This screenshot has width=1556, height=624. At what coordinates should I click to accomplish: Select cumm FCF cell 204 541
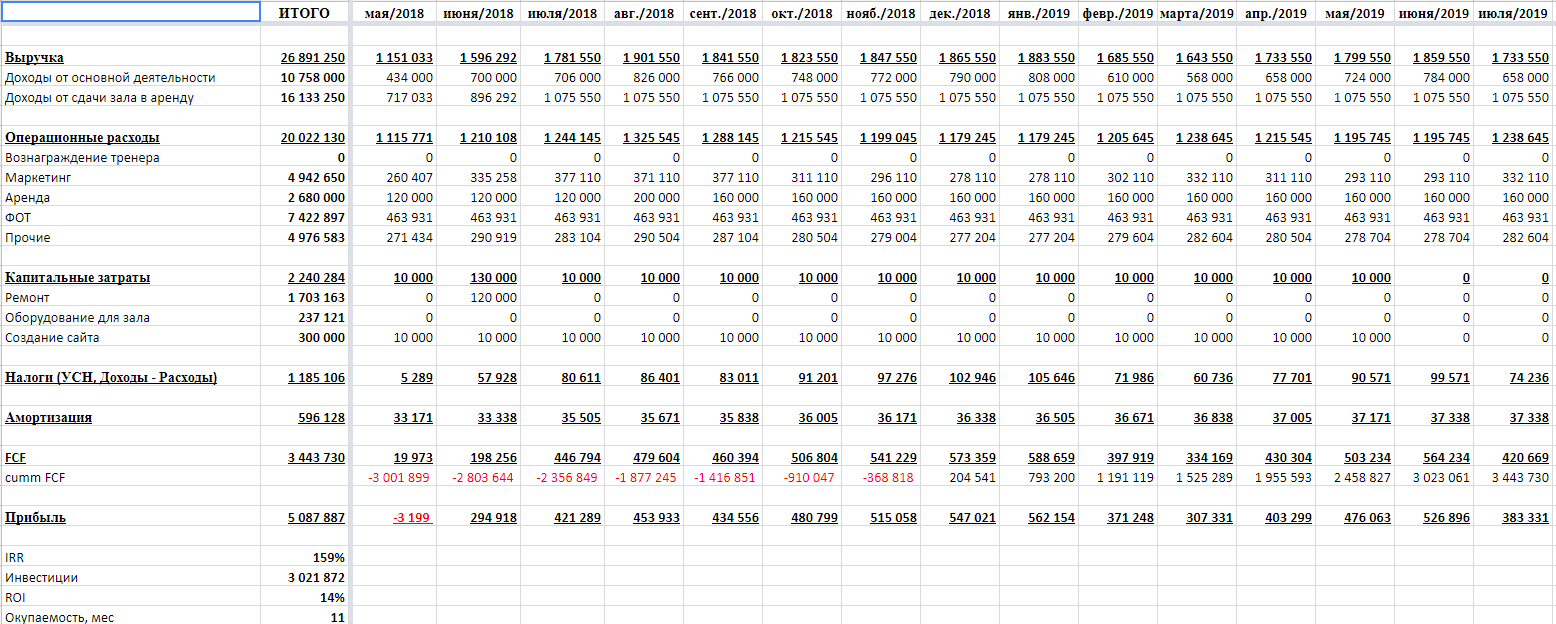(x=959, y=478)
